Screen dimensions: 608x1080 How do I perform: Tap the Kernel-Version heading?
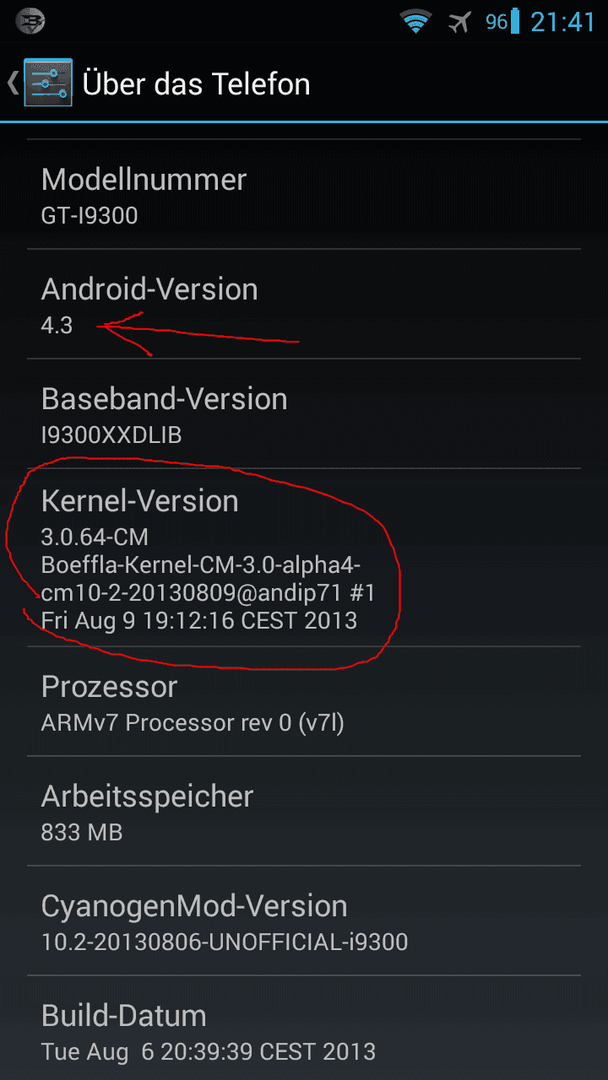click(140, 501)
